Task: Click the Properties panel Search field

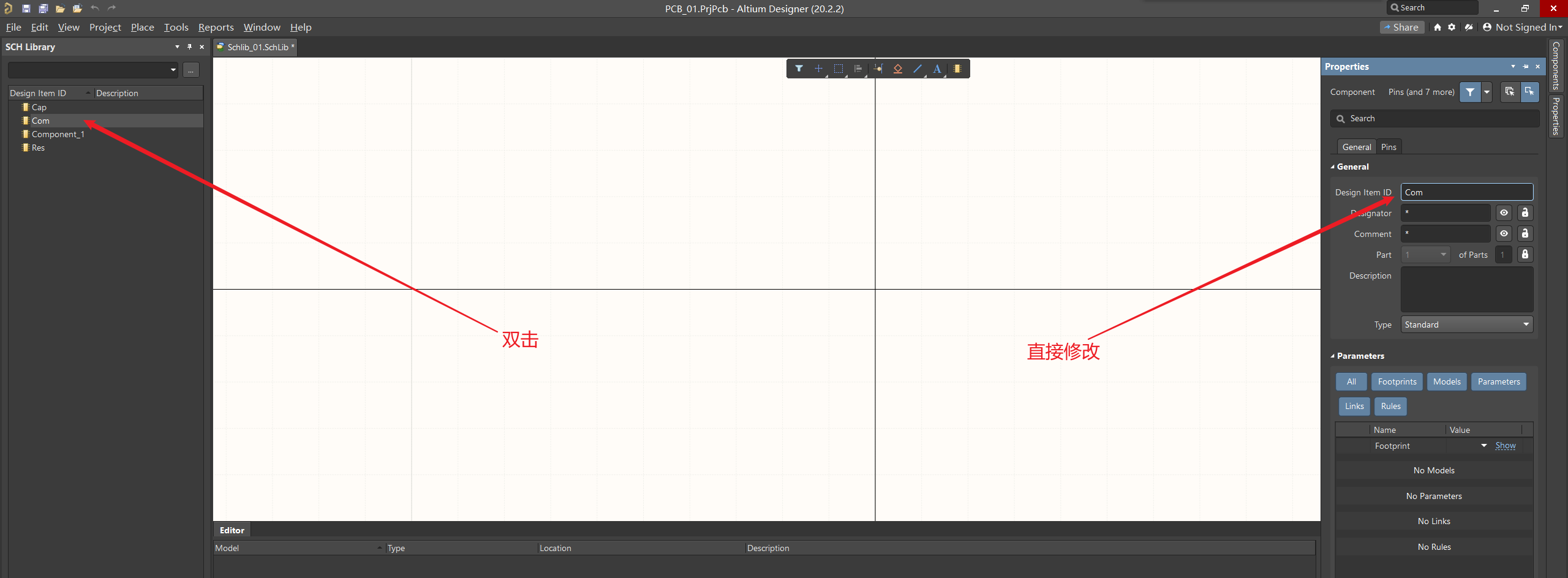Action: coord(1434,119)
